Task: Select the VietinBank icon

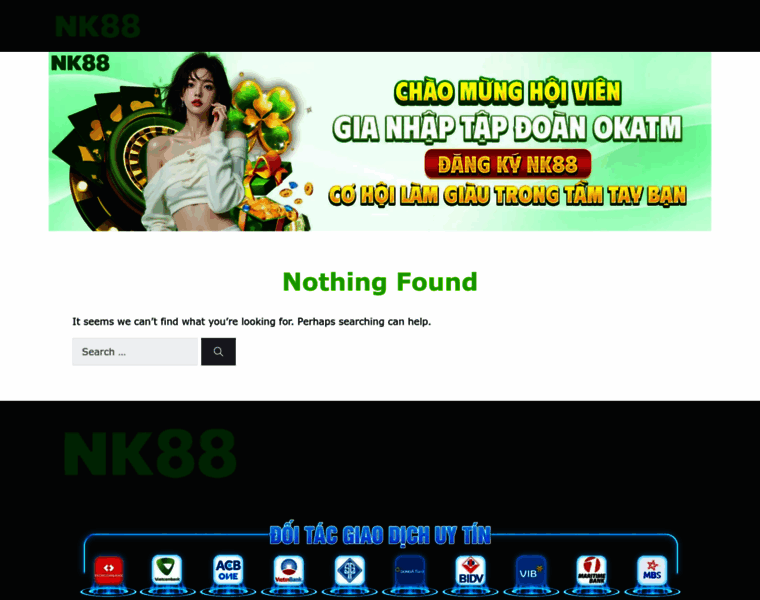Action: click(288, 570)
